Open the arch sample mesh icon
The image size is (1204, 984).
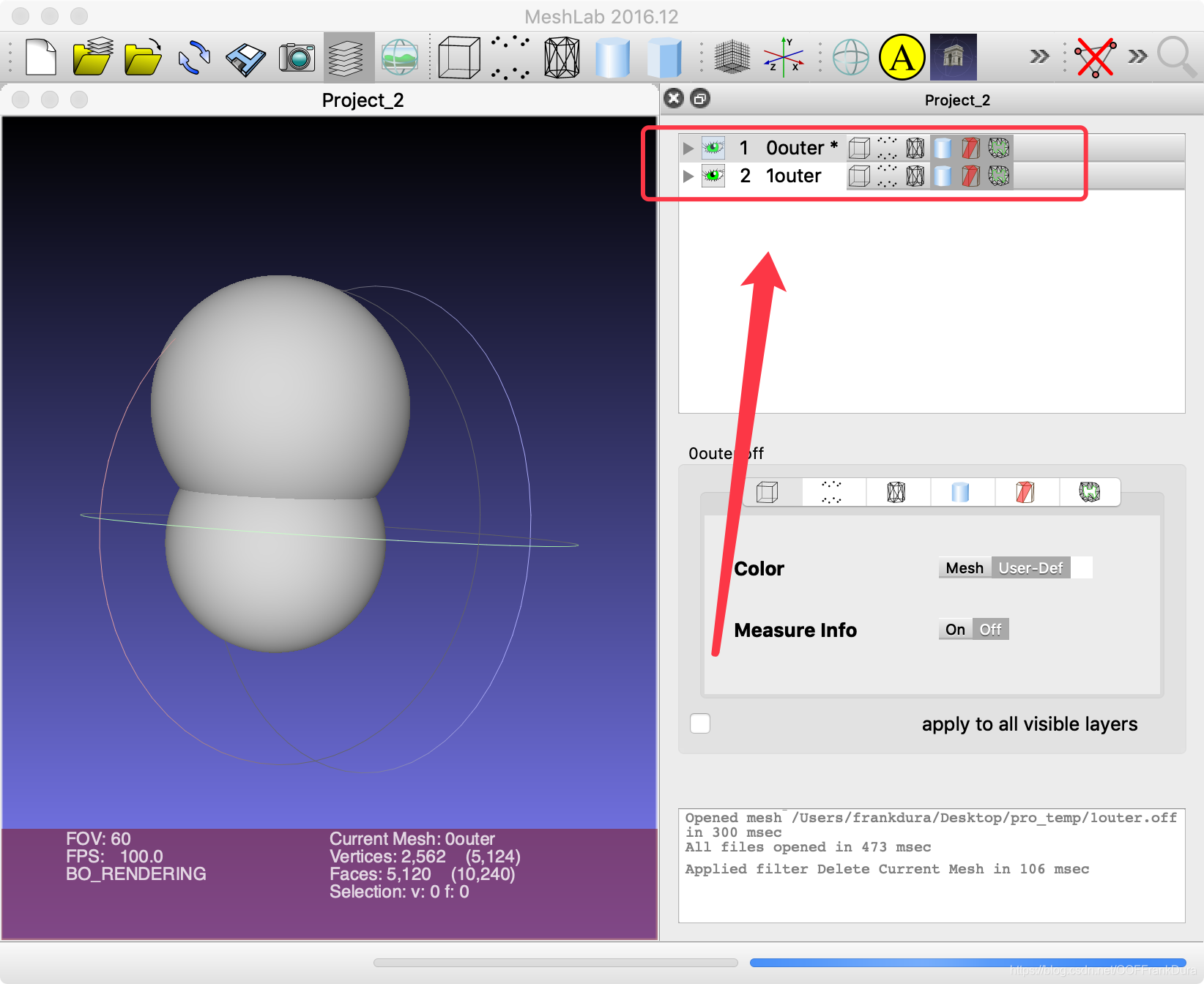coord(954,57)
